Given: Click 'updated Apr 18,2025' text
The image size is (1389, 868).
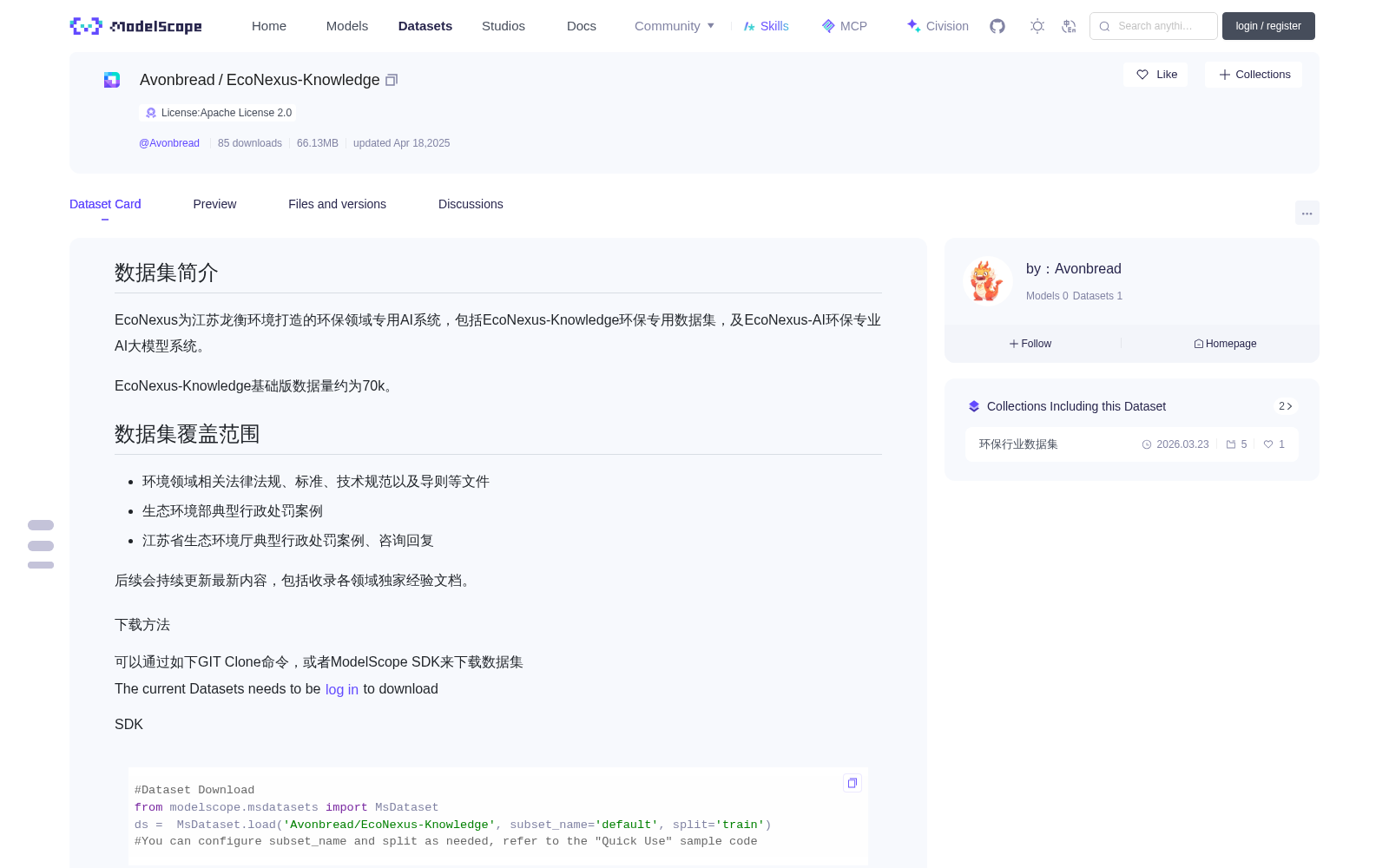Looking at the screenshot, I should coord(402,143).
